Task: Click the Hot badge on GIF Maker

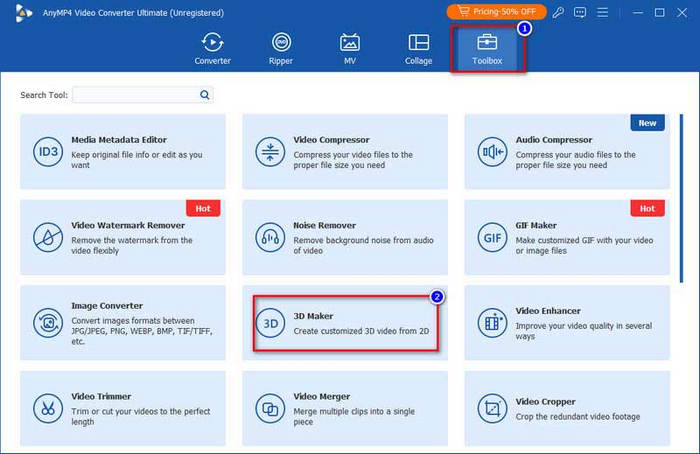Action: 647,208
